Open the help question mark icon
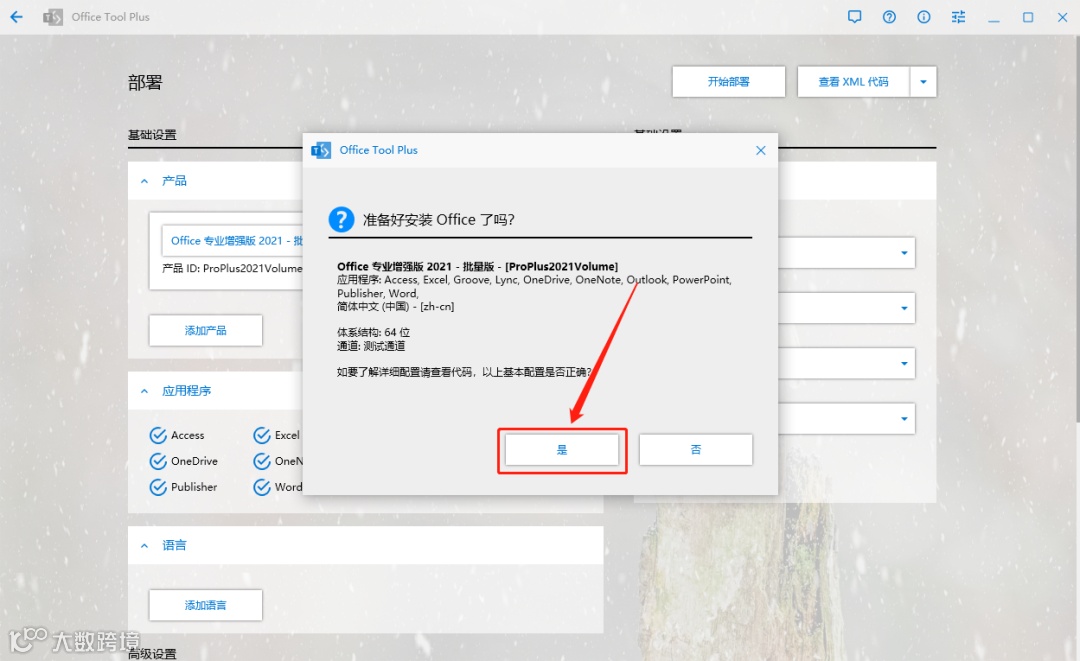Viewport: 1080px width, 661px height. 889,17
